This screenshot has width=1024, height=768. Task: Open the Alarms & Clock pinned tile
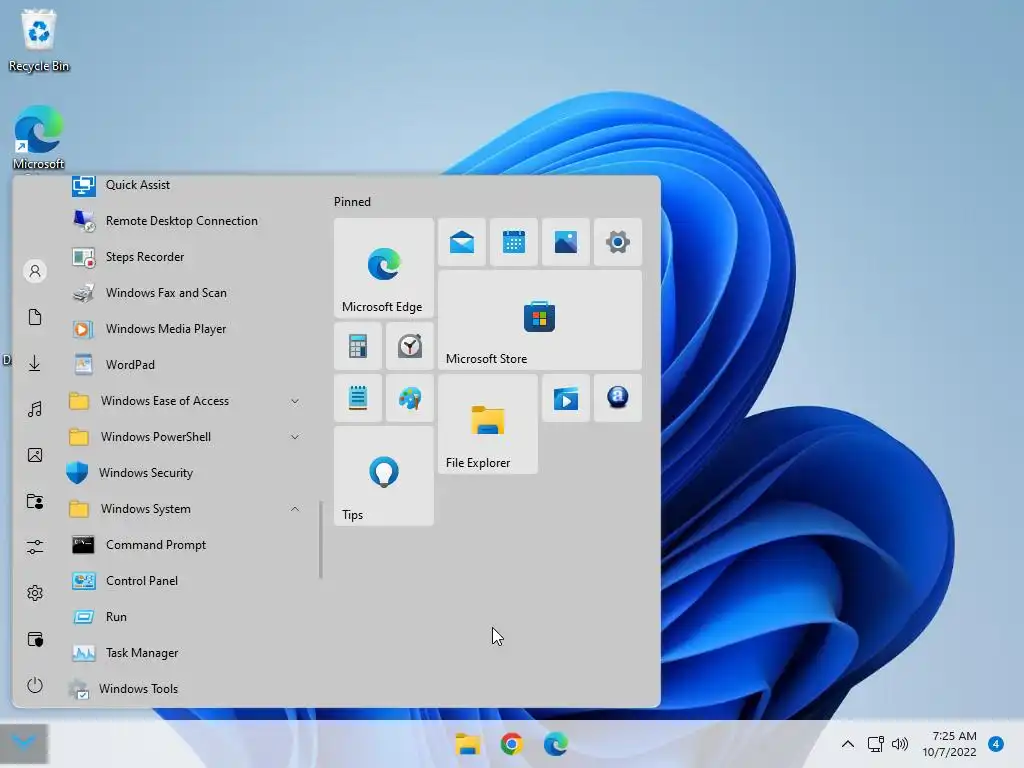[x=409, y=346]
